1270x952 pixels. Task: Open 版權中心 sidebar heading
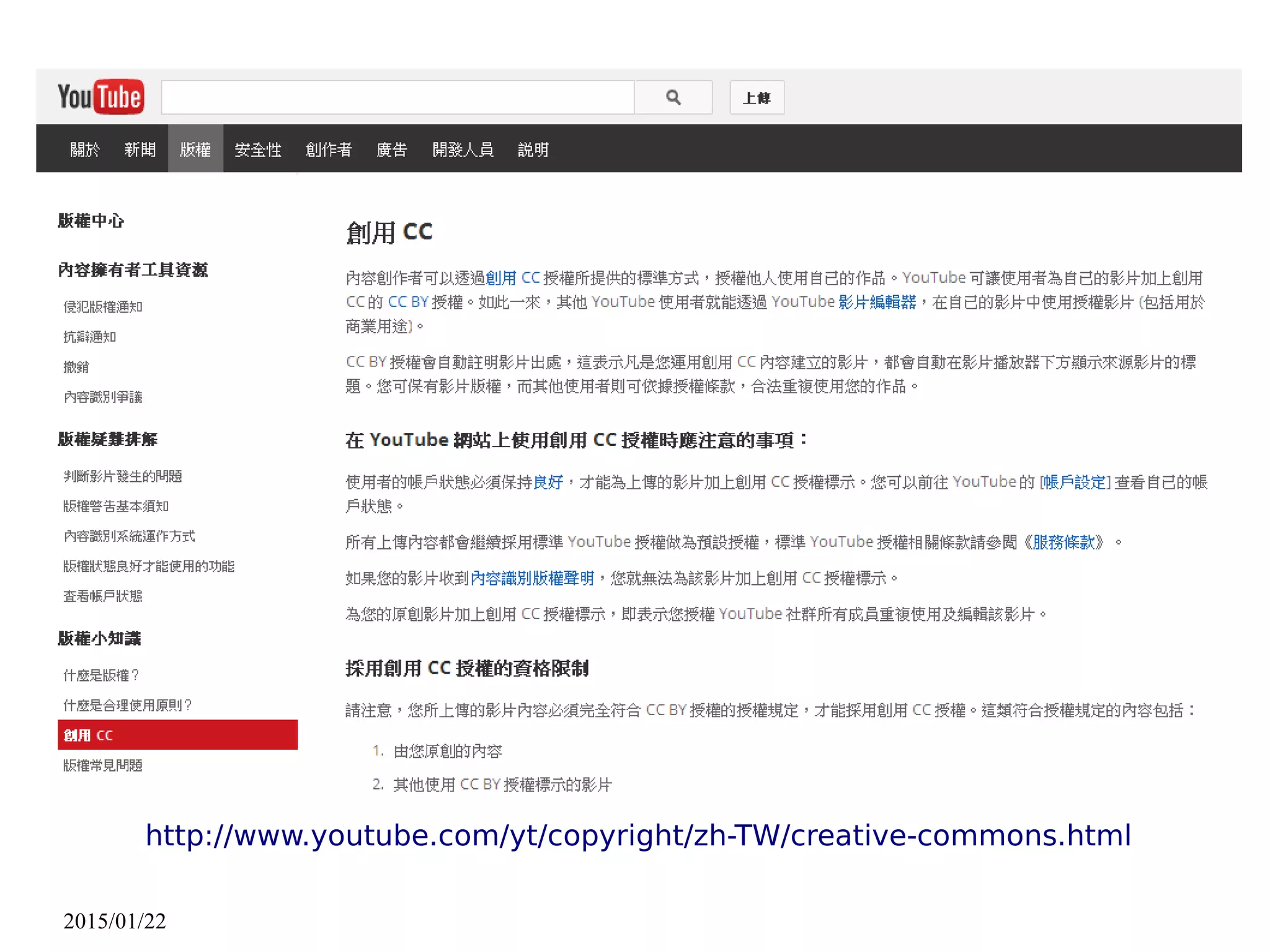[x=91, y=220]
